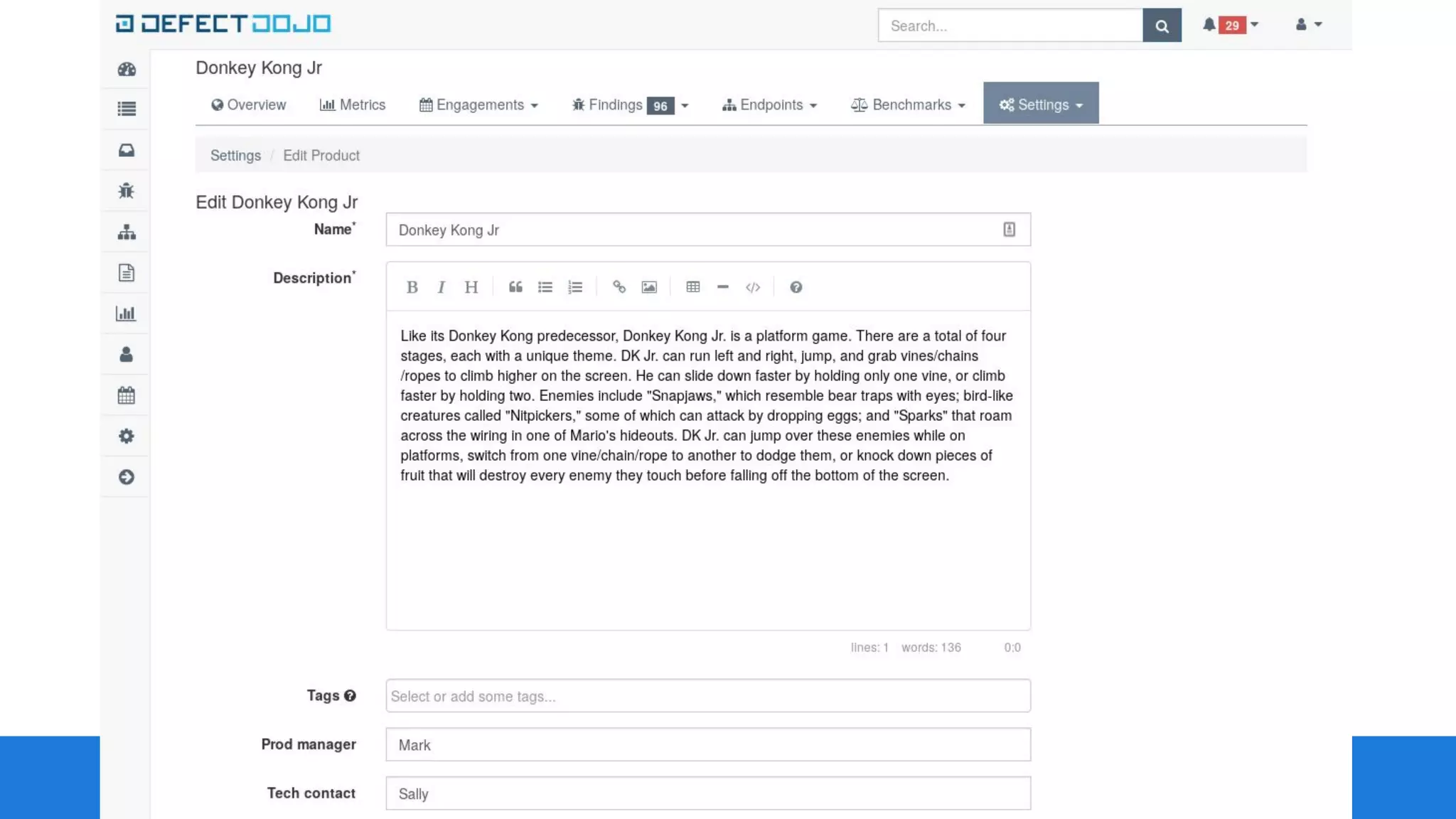1456x819 pixels.
Task: Open the calendar sidebar icon
Action: (127, 395)
